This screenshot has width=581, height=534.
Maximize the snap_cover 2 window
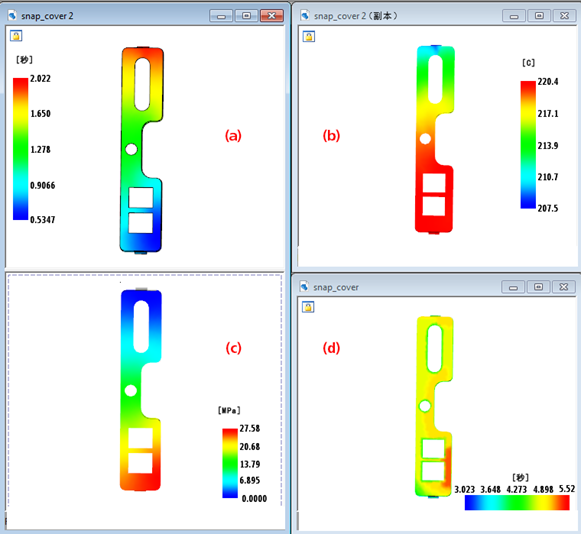click(x=246, y=16)
